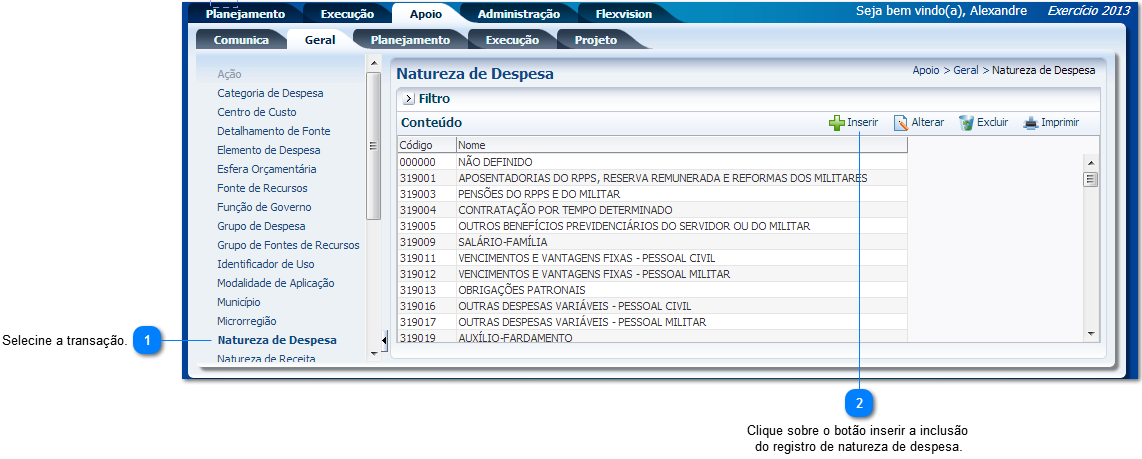Collapse the sidebar with the splitter arrow
Image resolution: width=1142 pixels, height=459 pixels.
pos(384,341)
